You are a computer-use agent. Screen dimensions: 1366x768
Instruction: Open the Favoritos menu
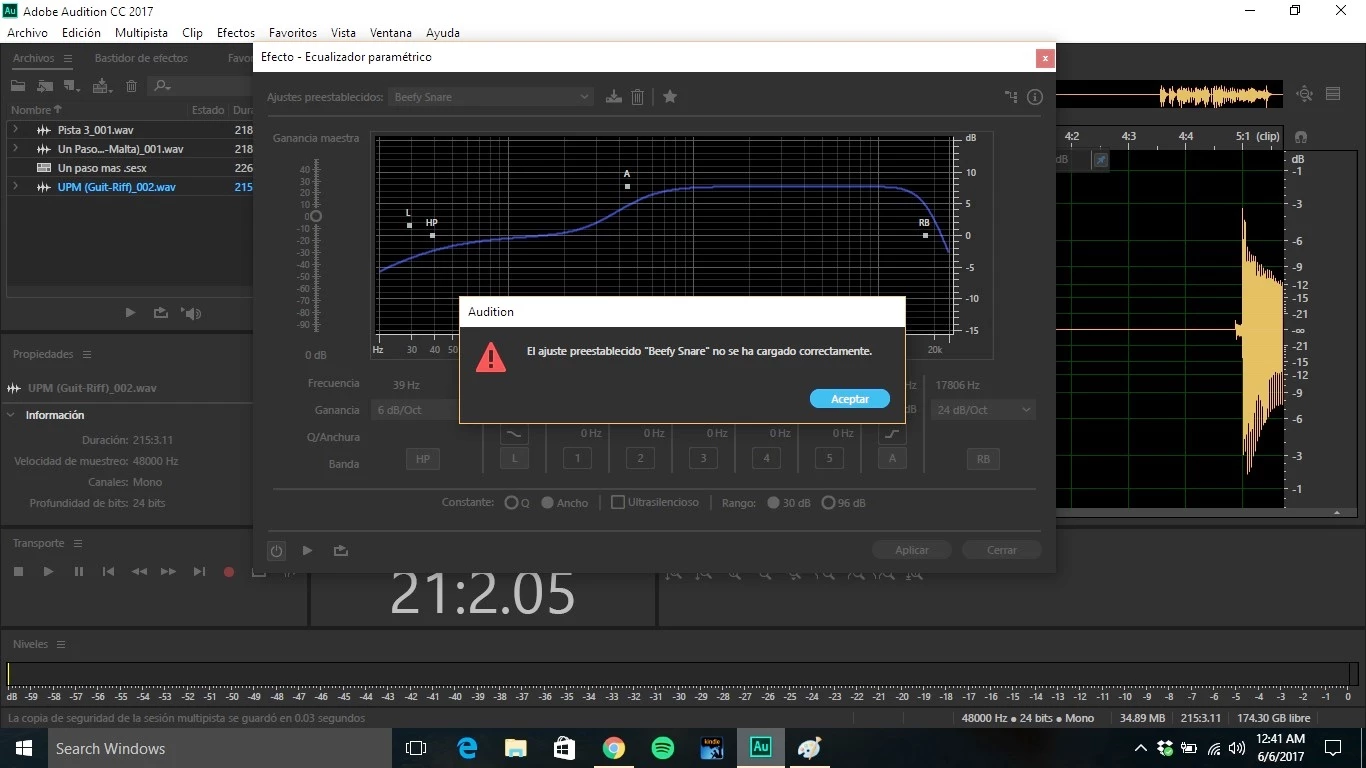[x=293, y=33]
